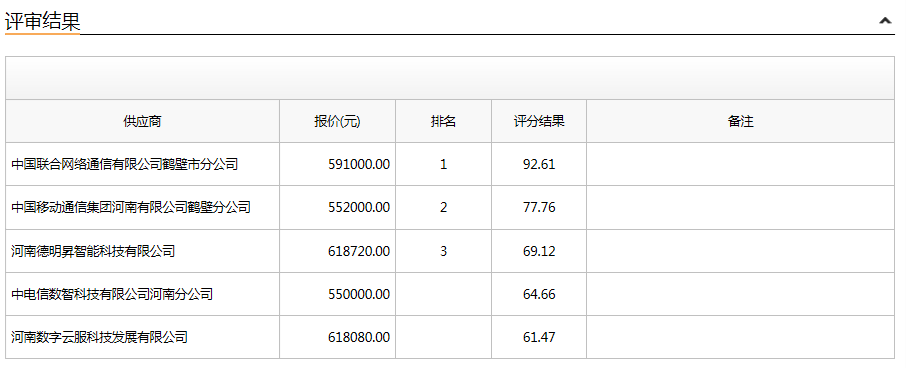906x368 pixels.
Task: Click the 评审结果 section title
Action: 42,21
